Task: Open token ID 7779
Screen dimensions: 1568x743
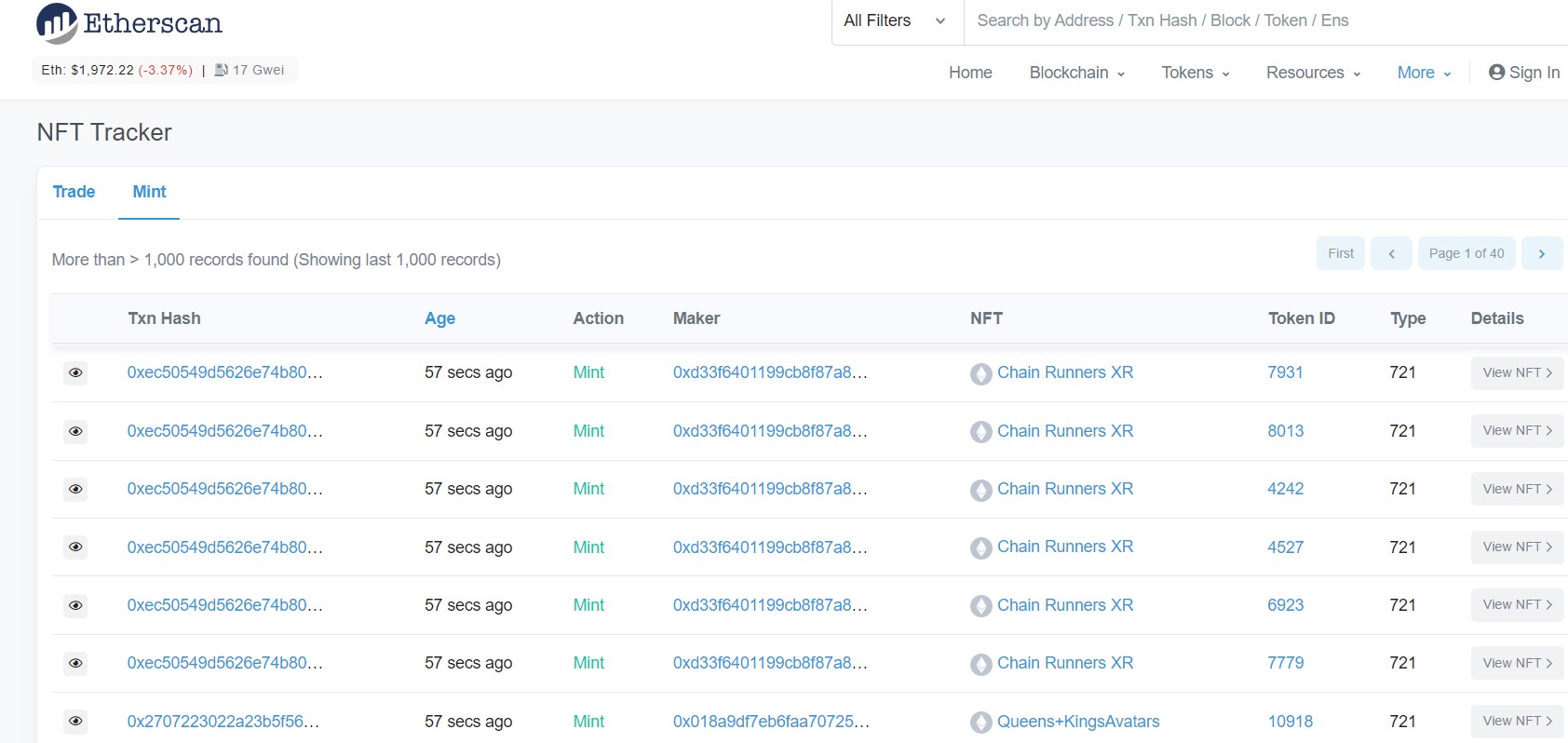Action: pyautogui.click(x=1285, y=663)
